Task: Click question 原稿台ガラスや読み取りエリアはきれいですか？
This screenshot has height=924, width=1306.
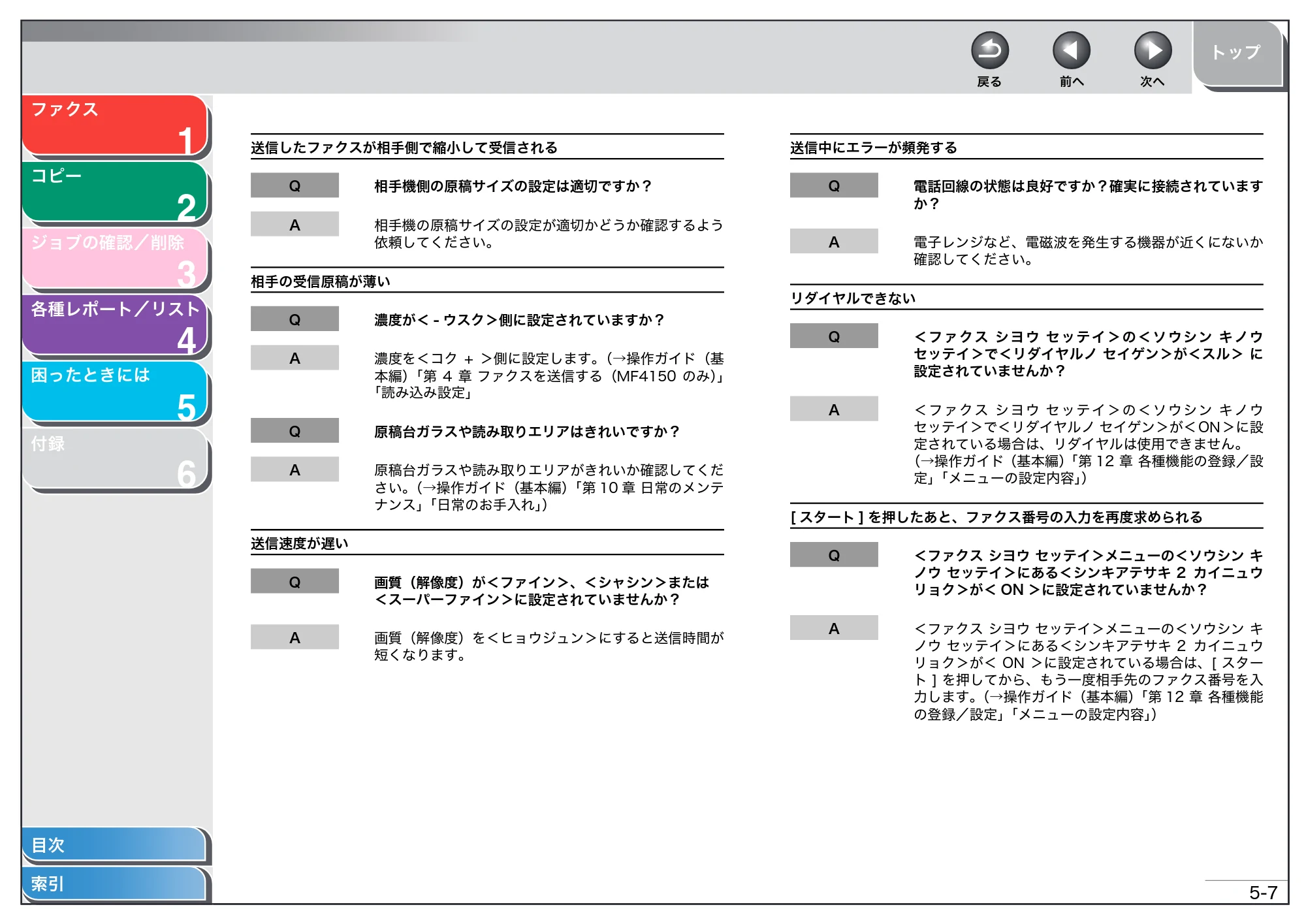Action: tap(527, 432)
